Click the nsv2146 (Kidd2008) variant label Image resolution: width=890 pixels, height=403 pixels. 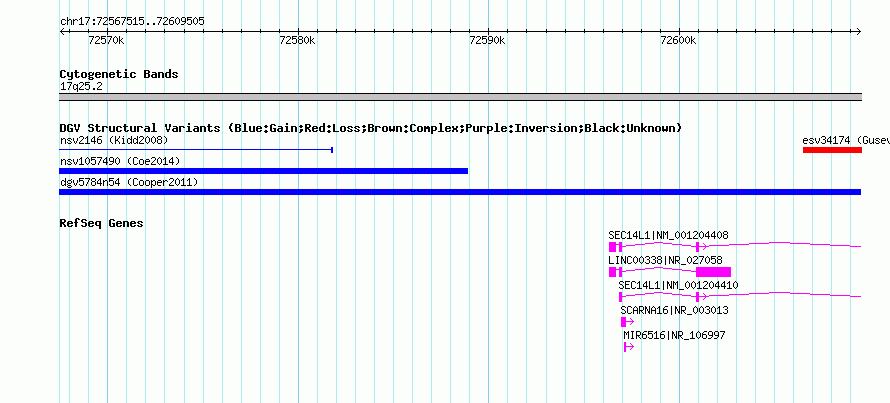click(114, 140)
